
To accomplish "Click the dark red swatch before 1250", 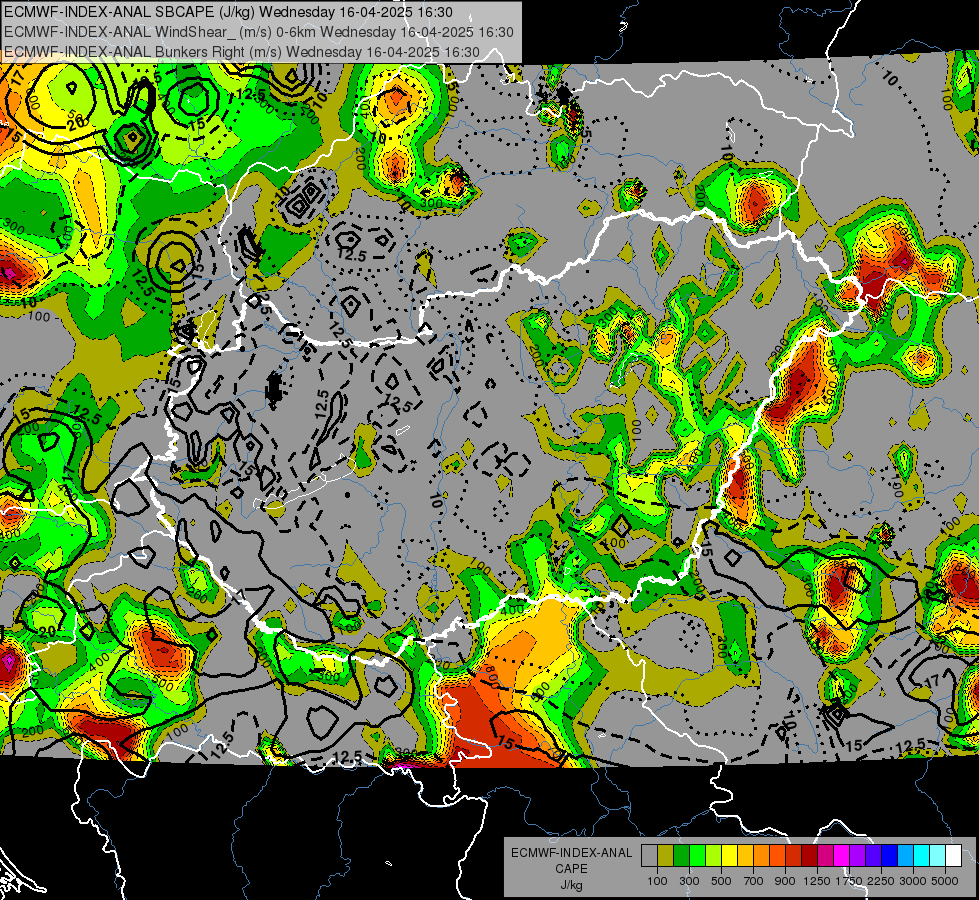I will [x=810, y=856].
